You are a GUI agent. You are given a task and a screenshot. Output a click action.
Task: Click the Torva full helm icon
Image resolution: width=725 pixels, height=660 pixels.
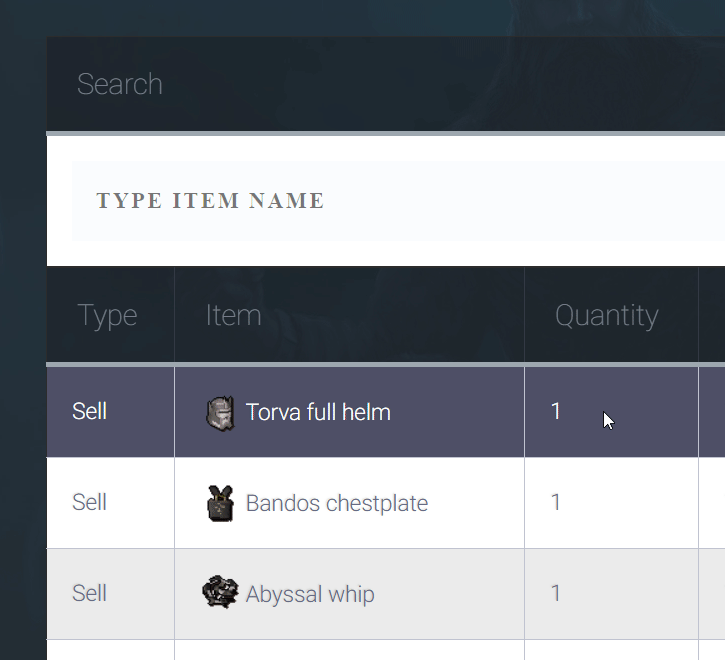click(220, 413)
